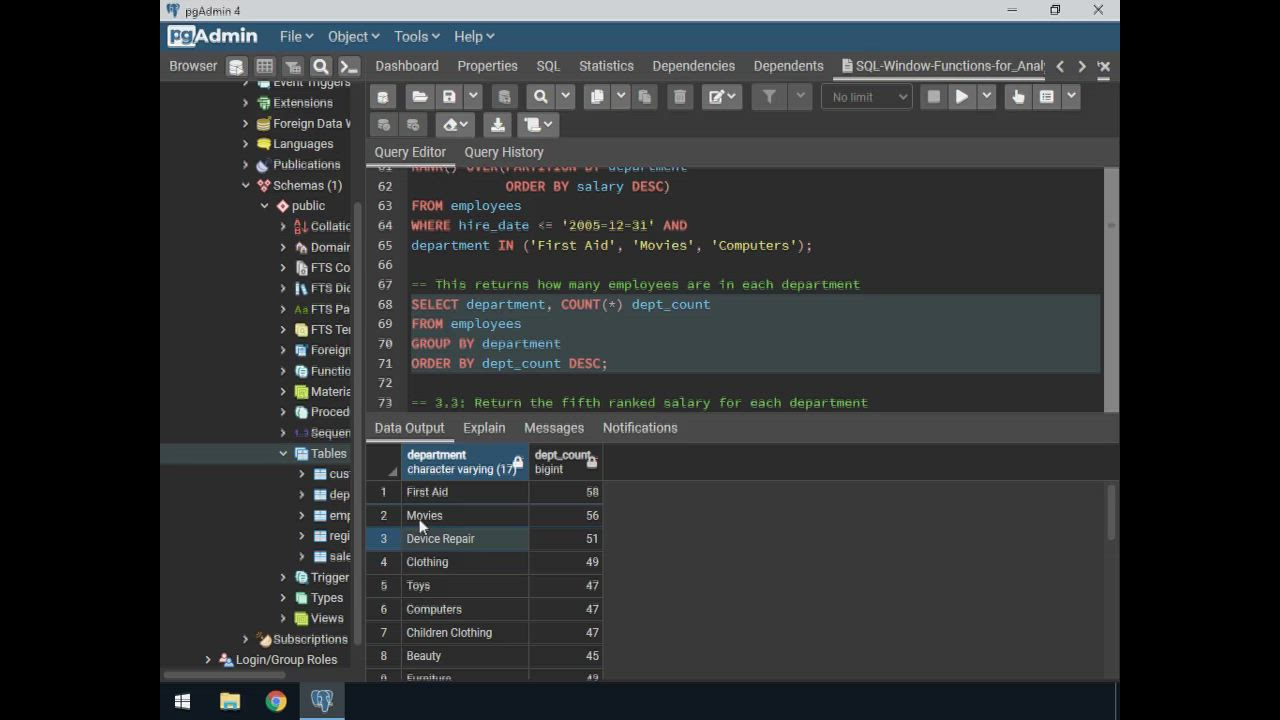This screenshot has height=720, width=1280.
Task: Switch to the Query History tab
Action: point(503,152)
